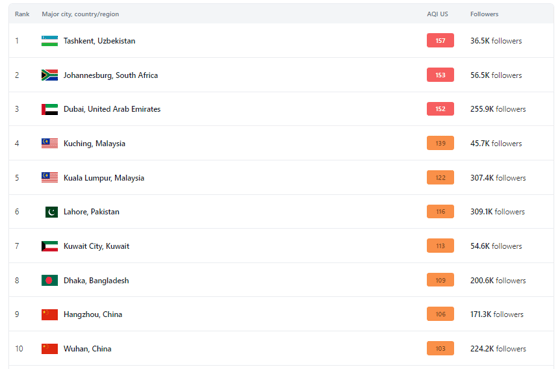Screen dimensions: 560x369
Task: Select the Wuhan, China entry
Action: click(88, 349)
